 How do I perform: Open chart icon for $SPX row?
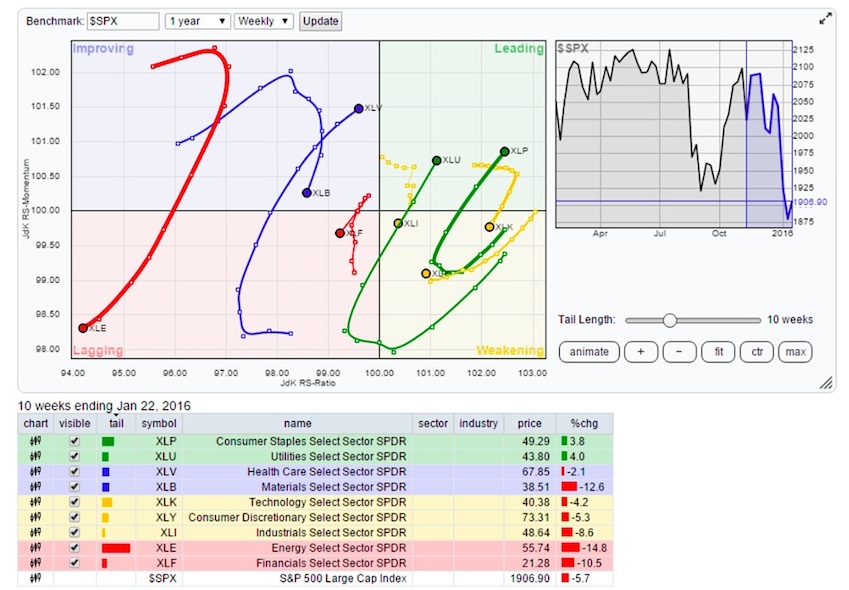35,578
